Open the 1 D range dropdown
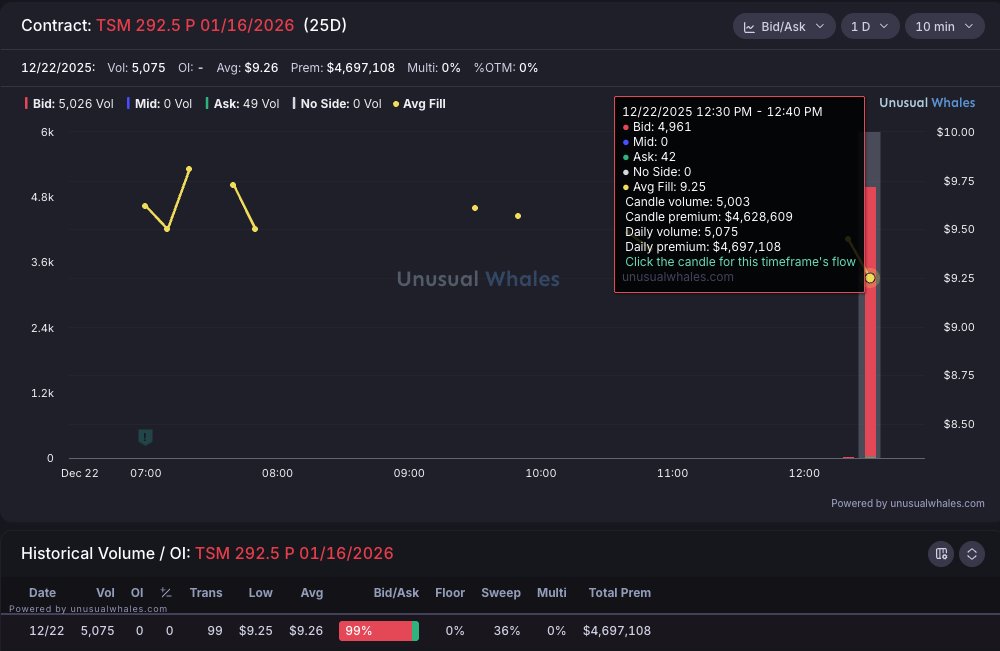This screenshot has width=1000, height=651. 870,26
